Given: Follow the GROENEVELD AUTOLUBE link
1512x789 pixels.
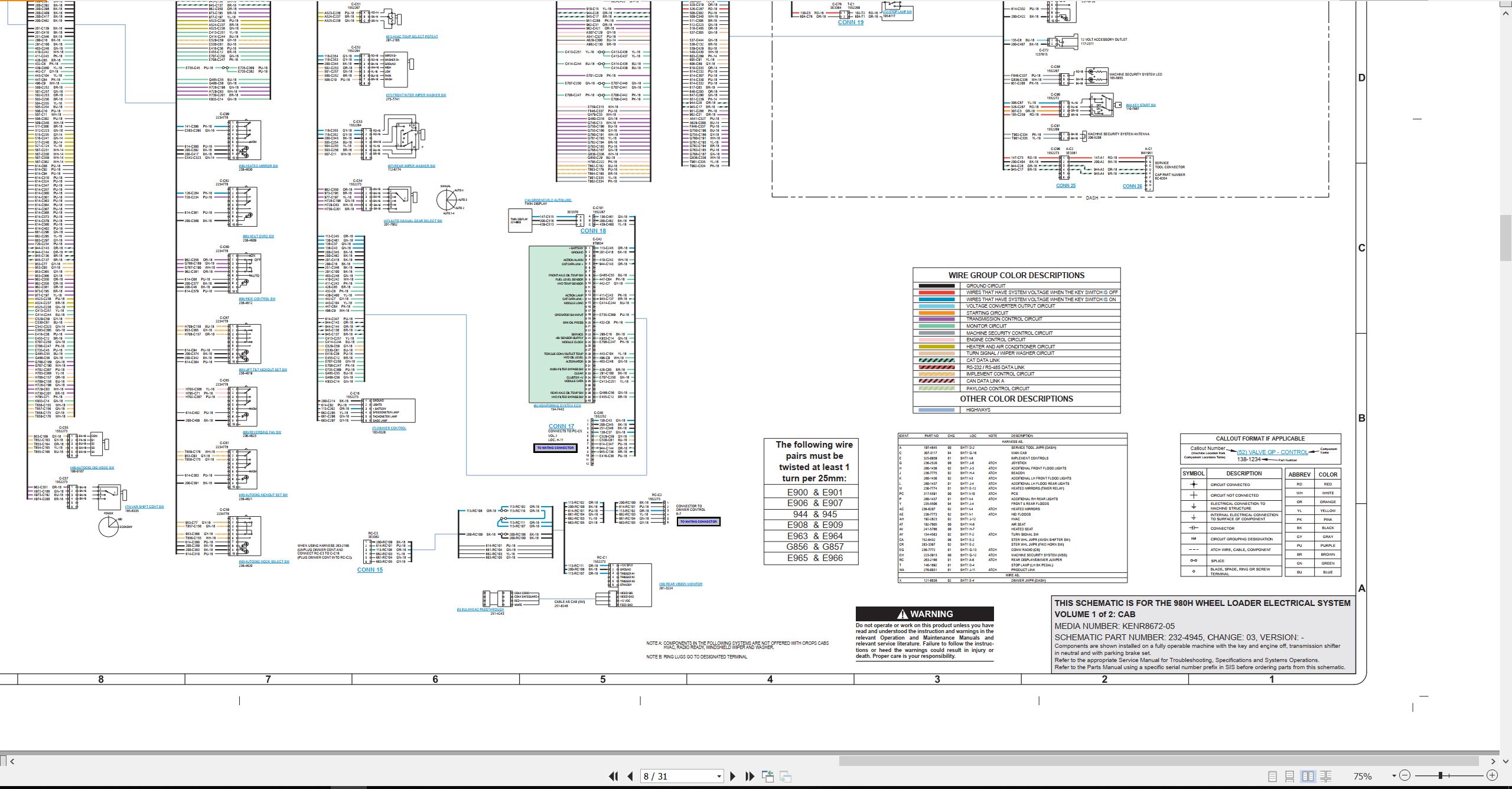Looking at the screenshot, I should pos(548,200).
